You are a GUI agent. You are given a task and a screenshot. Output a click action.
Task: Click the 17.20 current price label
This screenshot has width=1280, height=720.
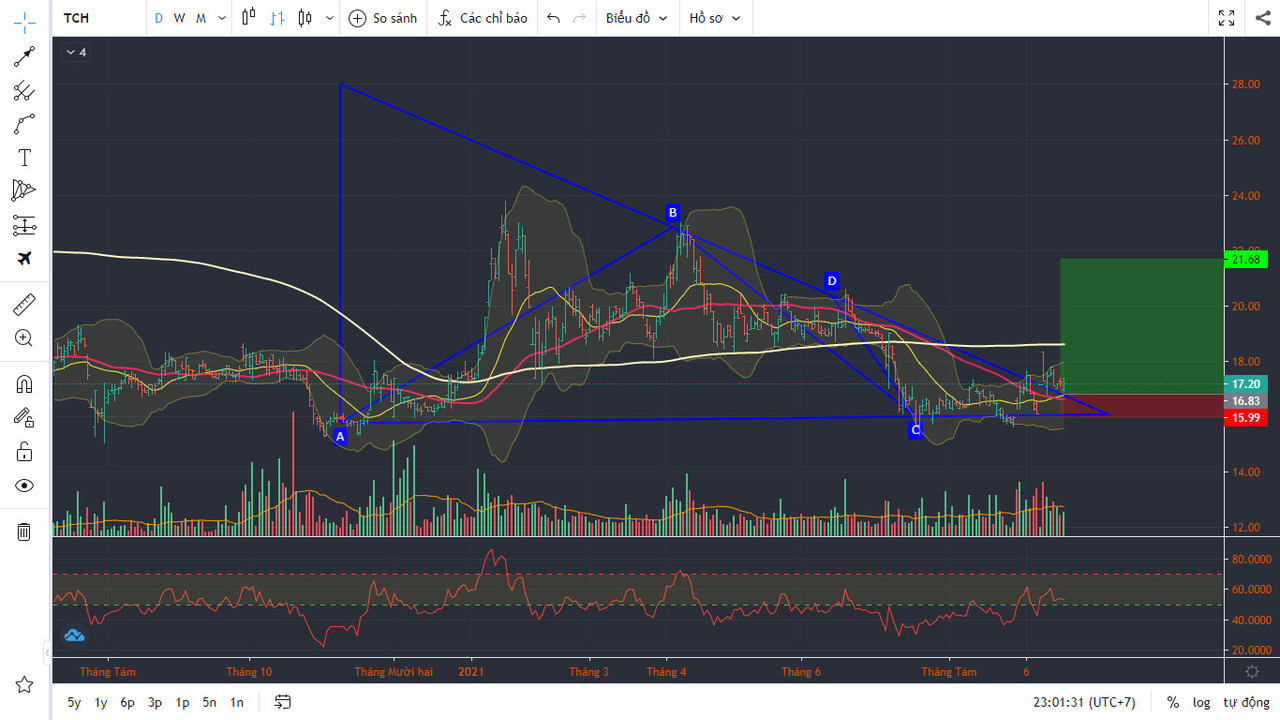point(1245,384)
